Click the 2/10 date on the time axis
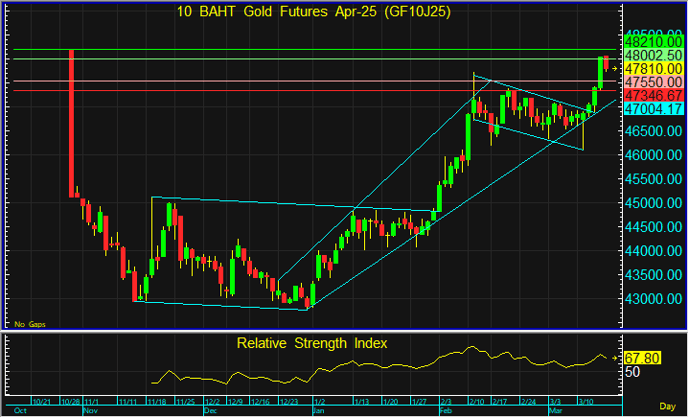Image resolution: width=689 pixels, height=418 pixels. click(474, 400)
